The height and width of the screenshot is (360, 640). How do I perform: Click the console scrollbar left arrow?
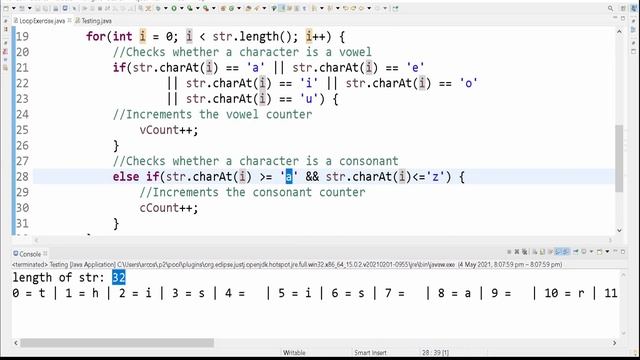click(16, 343)
